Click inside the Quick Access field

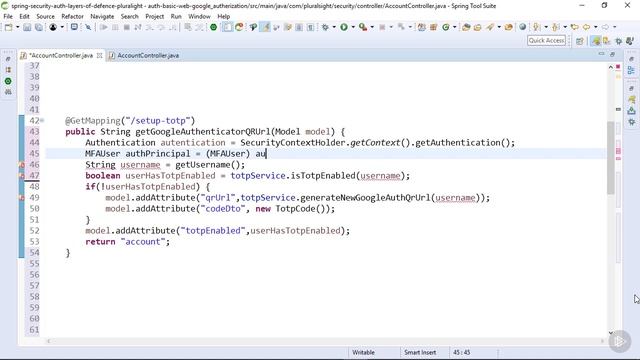pos(546,40)
